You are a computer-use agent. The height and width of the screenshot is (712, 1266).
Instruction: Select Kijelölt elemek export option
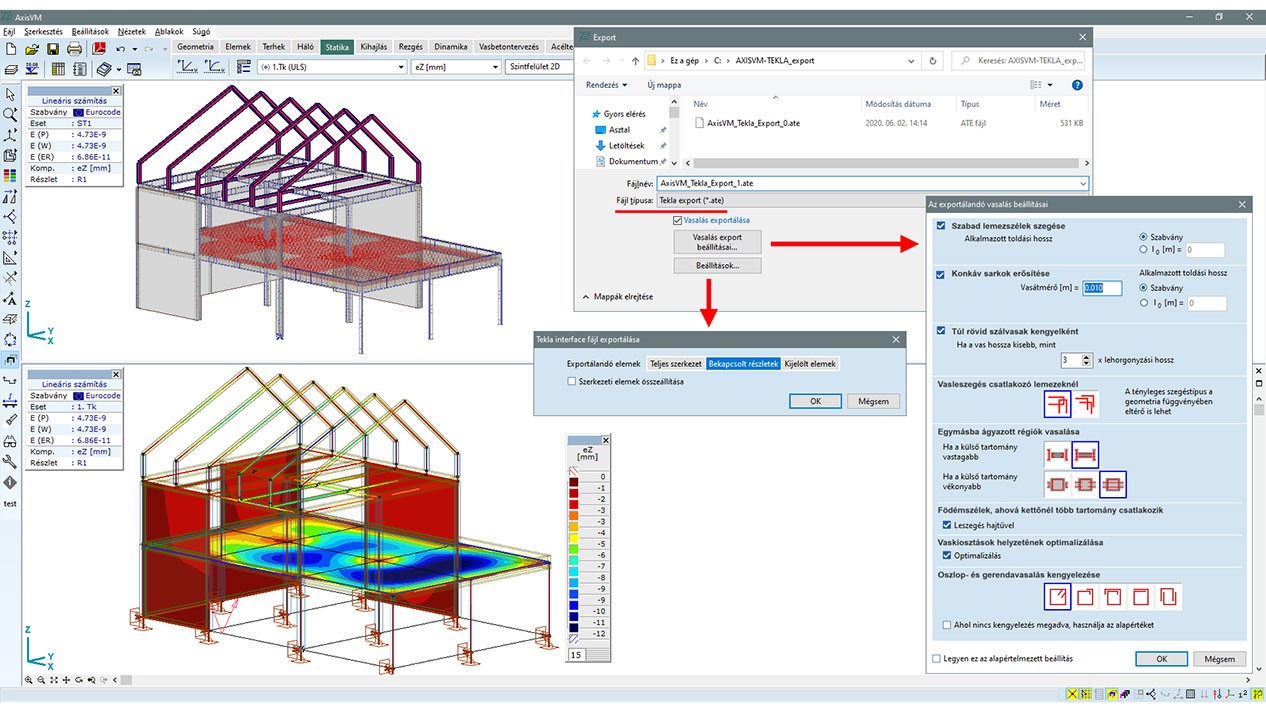(811, 364)
